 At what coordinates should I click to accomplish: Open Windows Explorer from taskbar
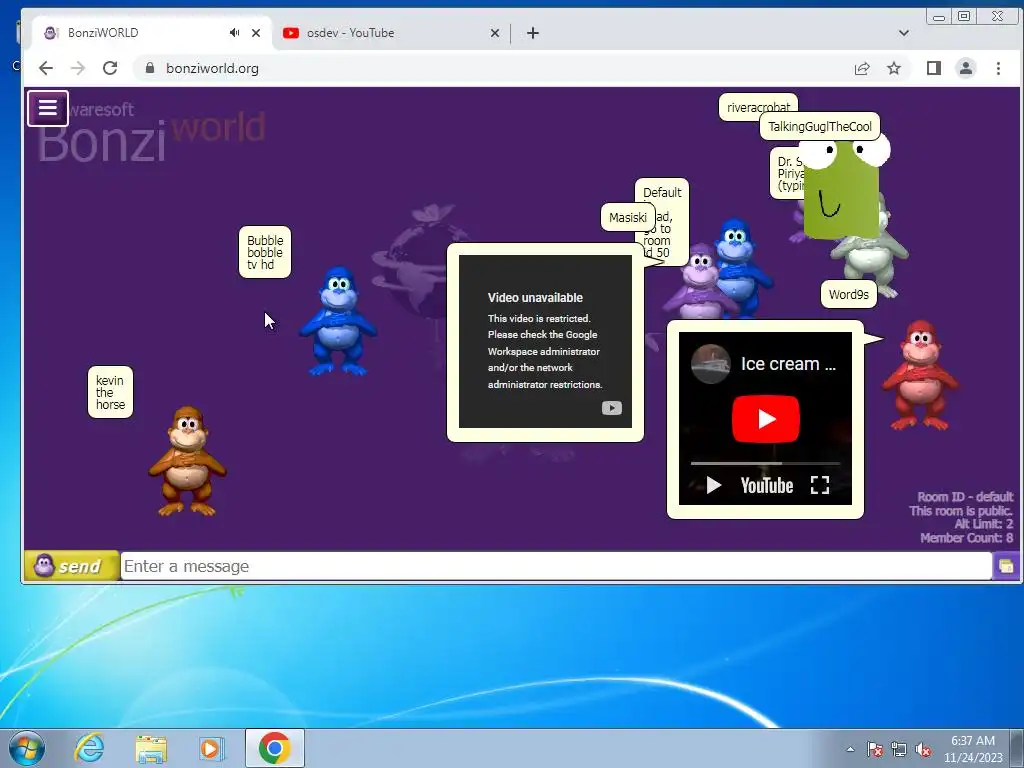pos(151,748)
